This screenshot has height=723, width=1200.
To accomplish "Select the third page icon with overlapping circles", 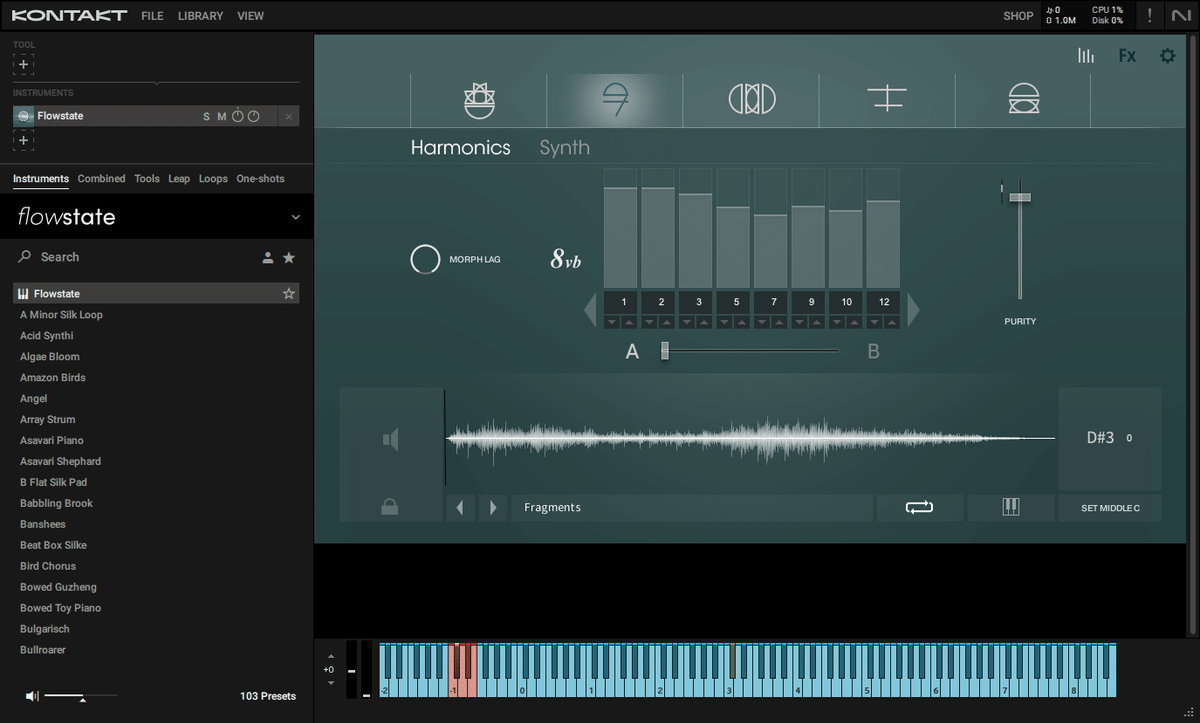I will (x=751, y=99).
